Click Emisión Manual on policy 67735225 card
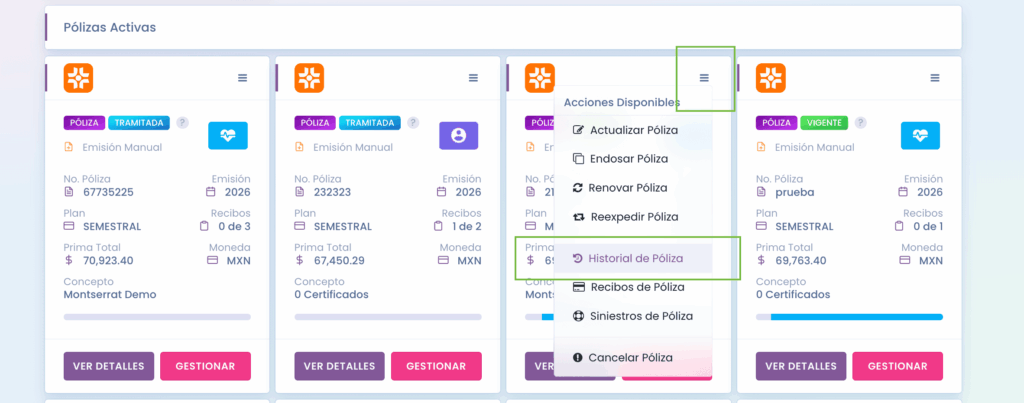The height and width of the screenshot is (403, 1024). 122,148
